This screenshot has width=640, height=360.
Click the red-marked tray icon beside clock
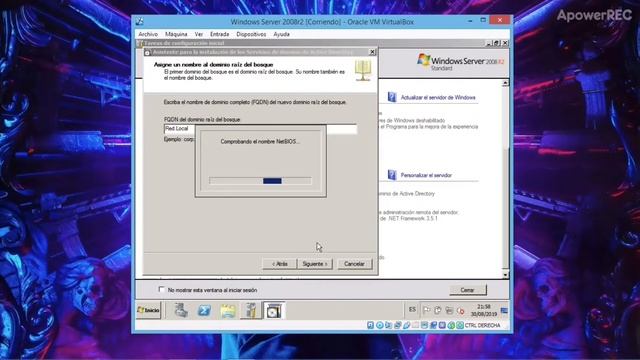point(461,311)
